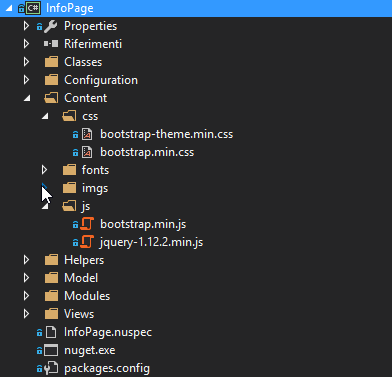
Task: Select the Modules folder label
Action: 87,296
